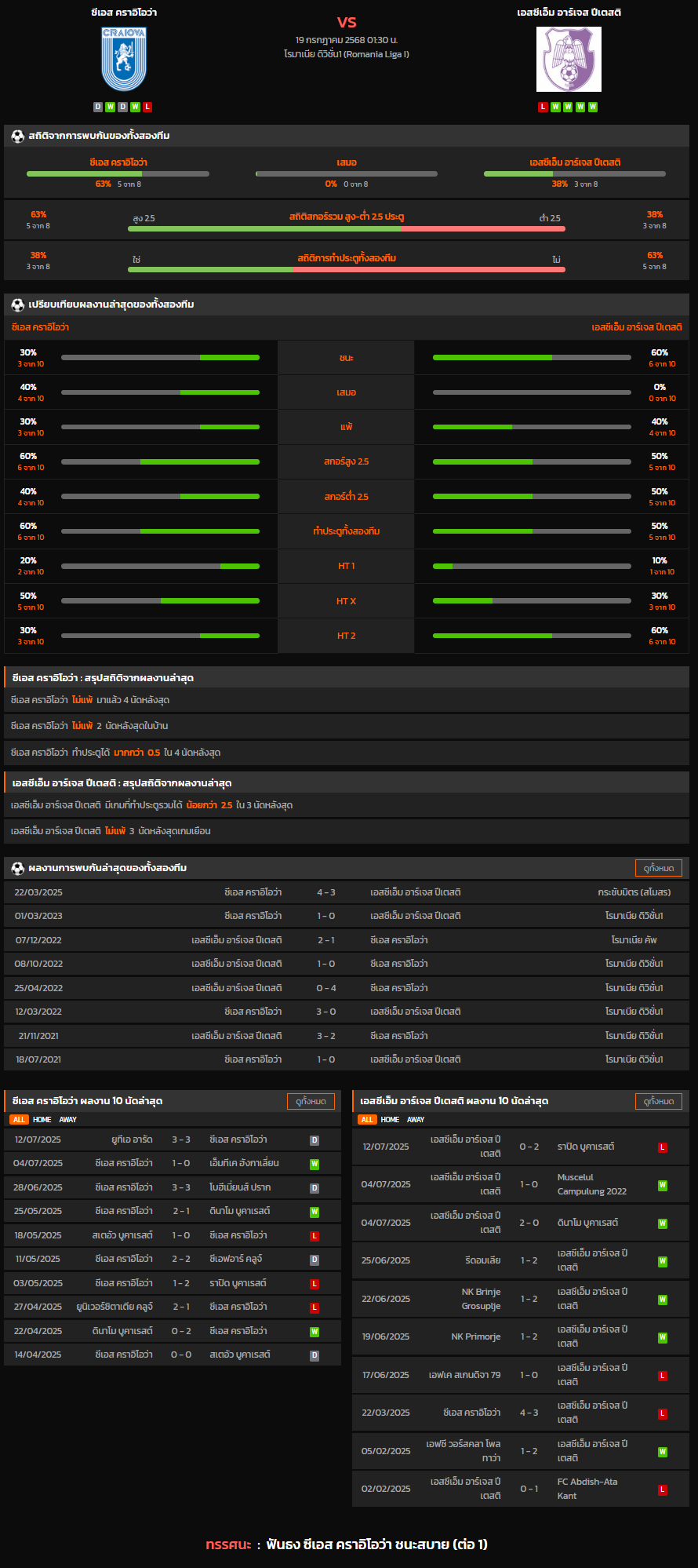Select the ALL tab in Argeș last 10 matches

pyautogui.click(x=367, y=1120)
